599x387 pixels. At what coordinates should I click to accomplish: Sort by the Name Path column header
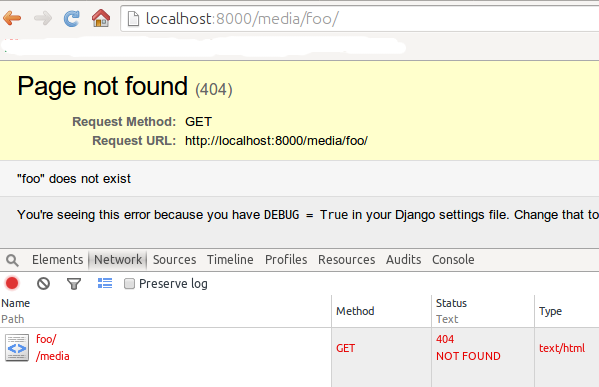click(165, 311)
